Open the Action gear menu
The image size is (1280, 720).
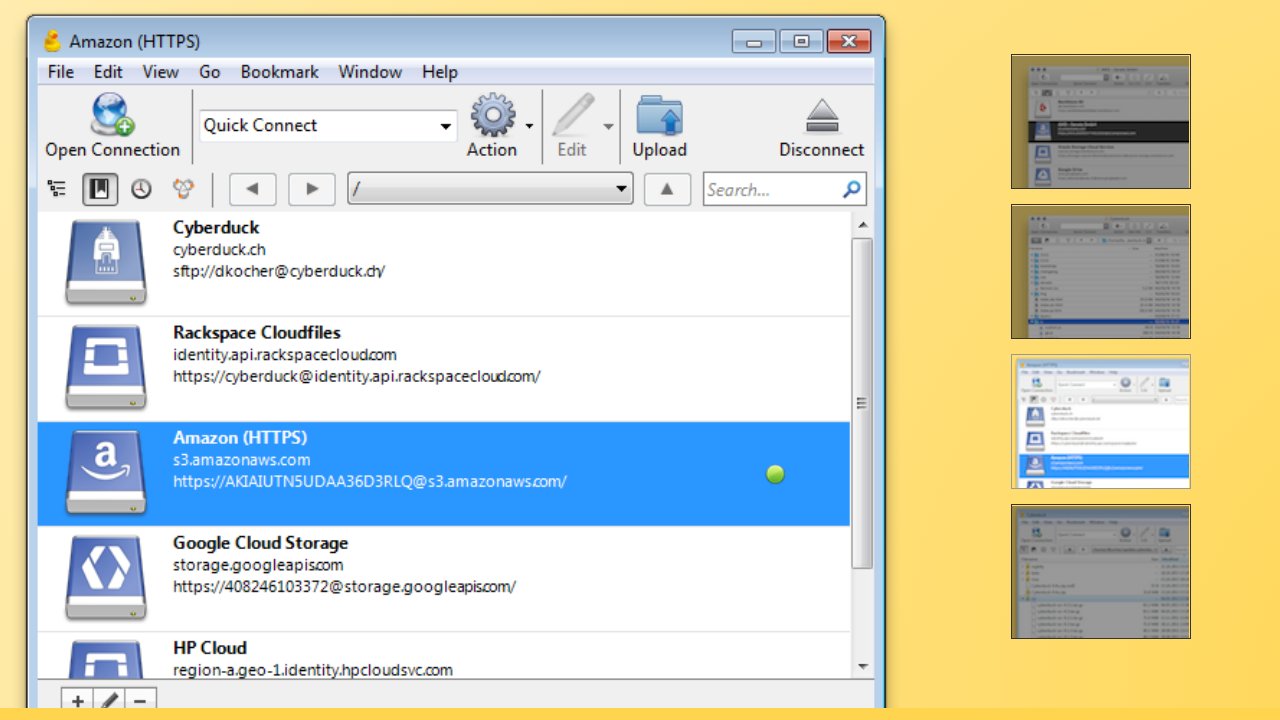click(492, 115)
